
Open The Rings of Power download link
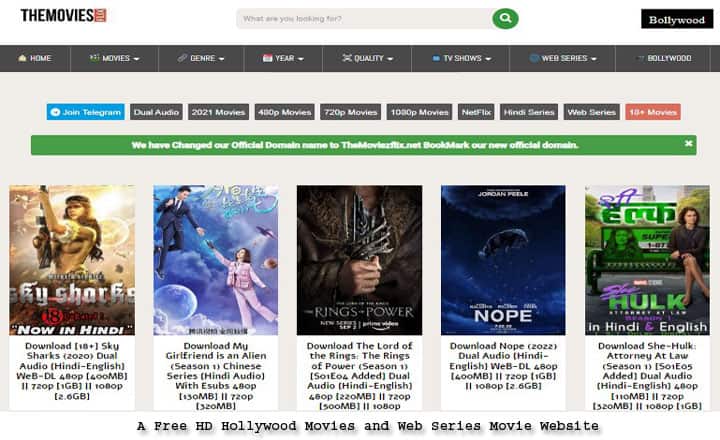[359, 376]
